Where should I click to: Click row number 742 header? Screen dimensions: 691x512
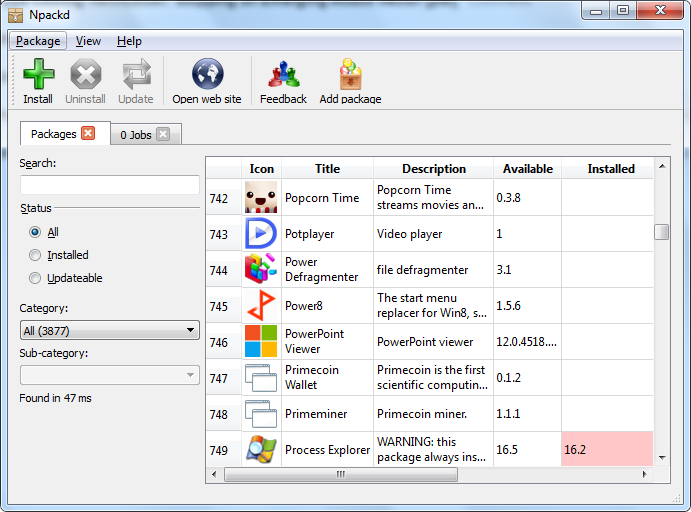(223, 197)
